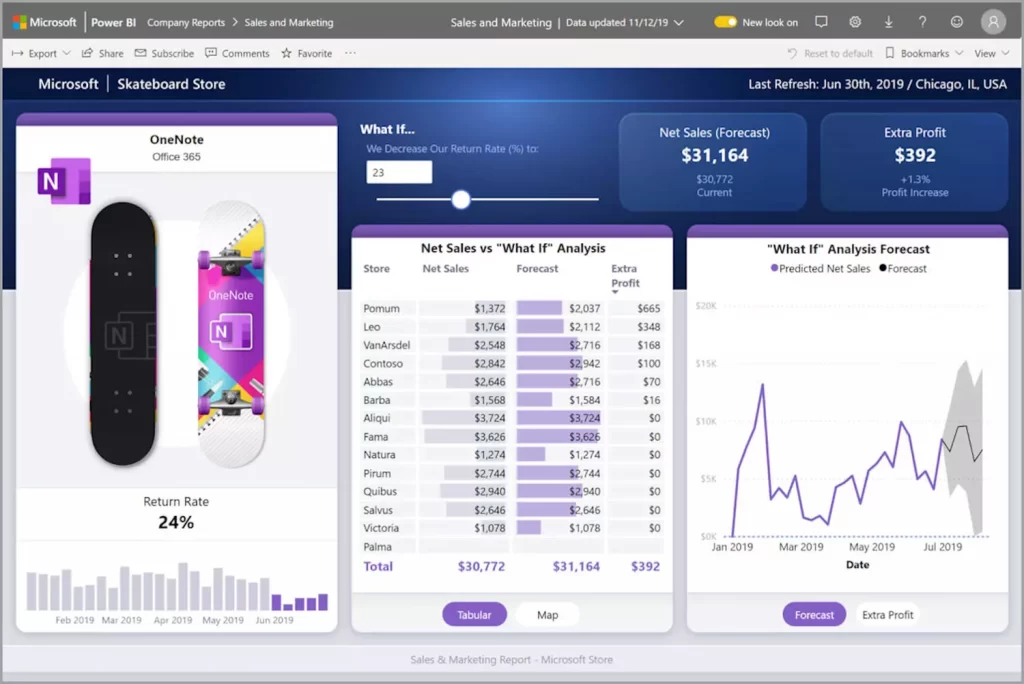Select the Barba store row

point(512,400)
